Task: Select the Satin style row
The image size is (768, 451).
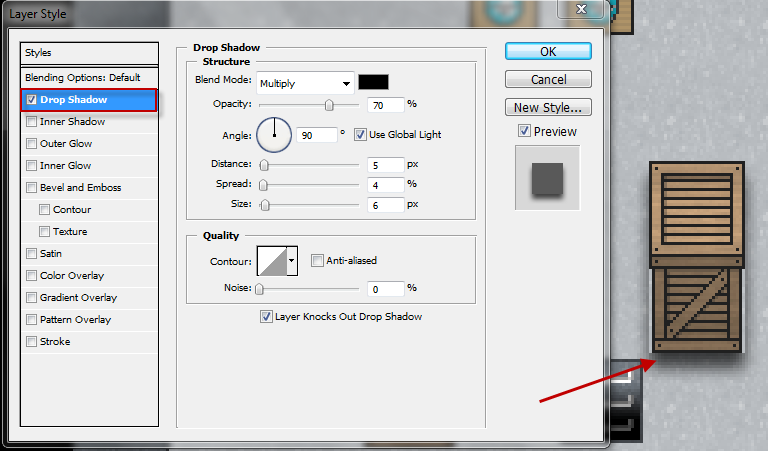Action: (89, 254)
